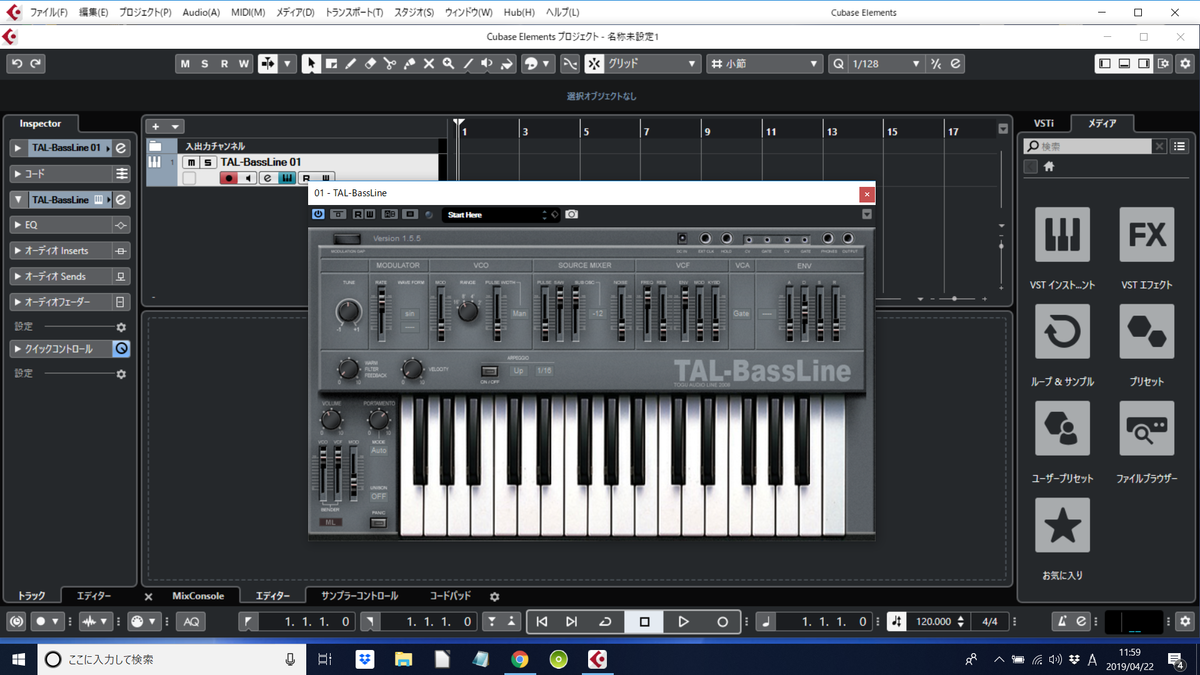
Task: Click the AQ auto quantize button
Action: pos(191,621)
